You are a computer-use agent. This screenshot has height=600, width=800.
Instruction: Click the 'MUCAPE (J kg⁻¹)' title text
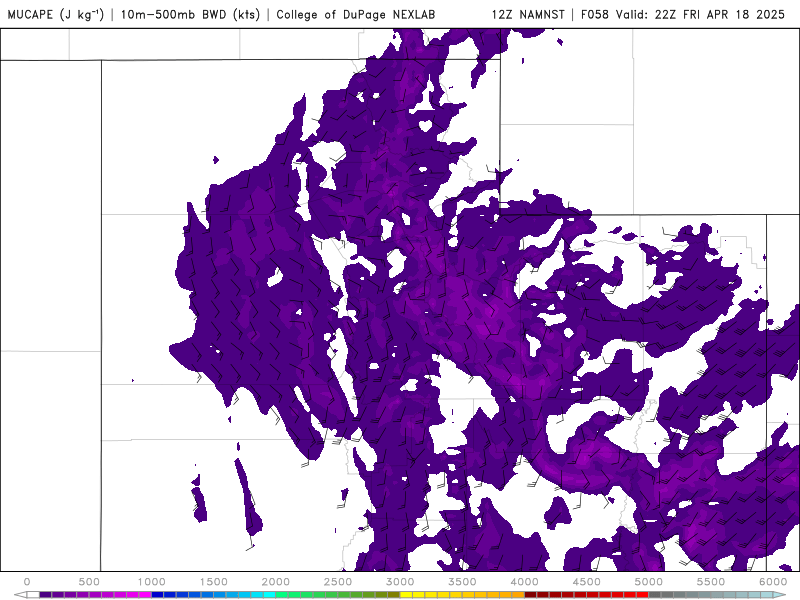56,14
